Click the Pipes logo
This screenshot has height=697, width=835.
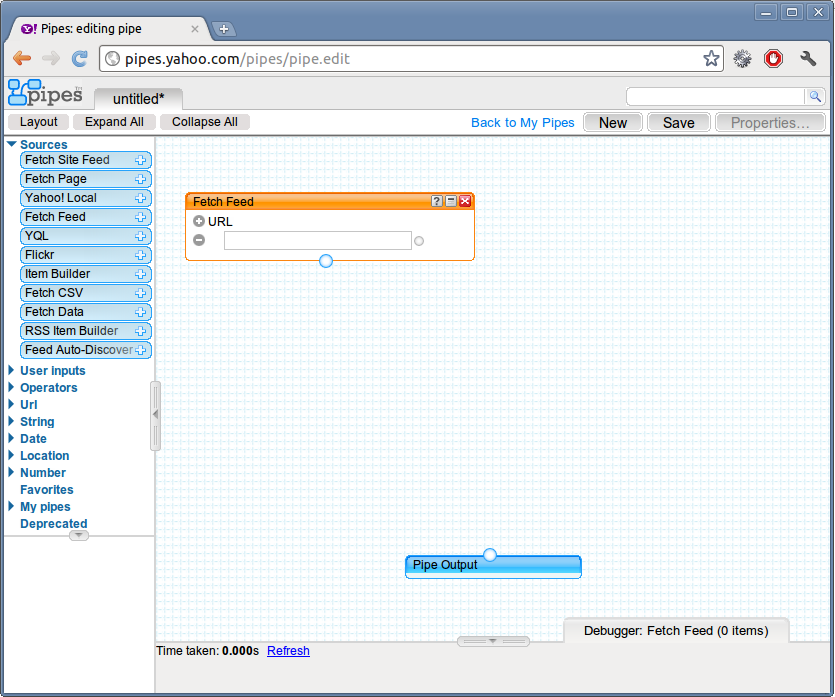click(x=45, y=93)
